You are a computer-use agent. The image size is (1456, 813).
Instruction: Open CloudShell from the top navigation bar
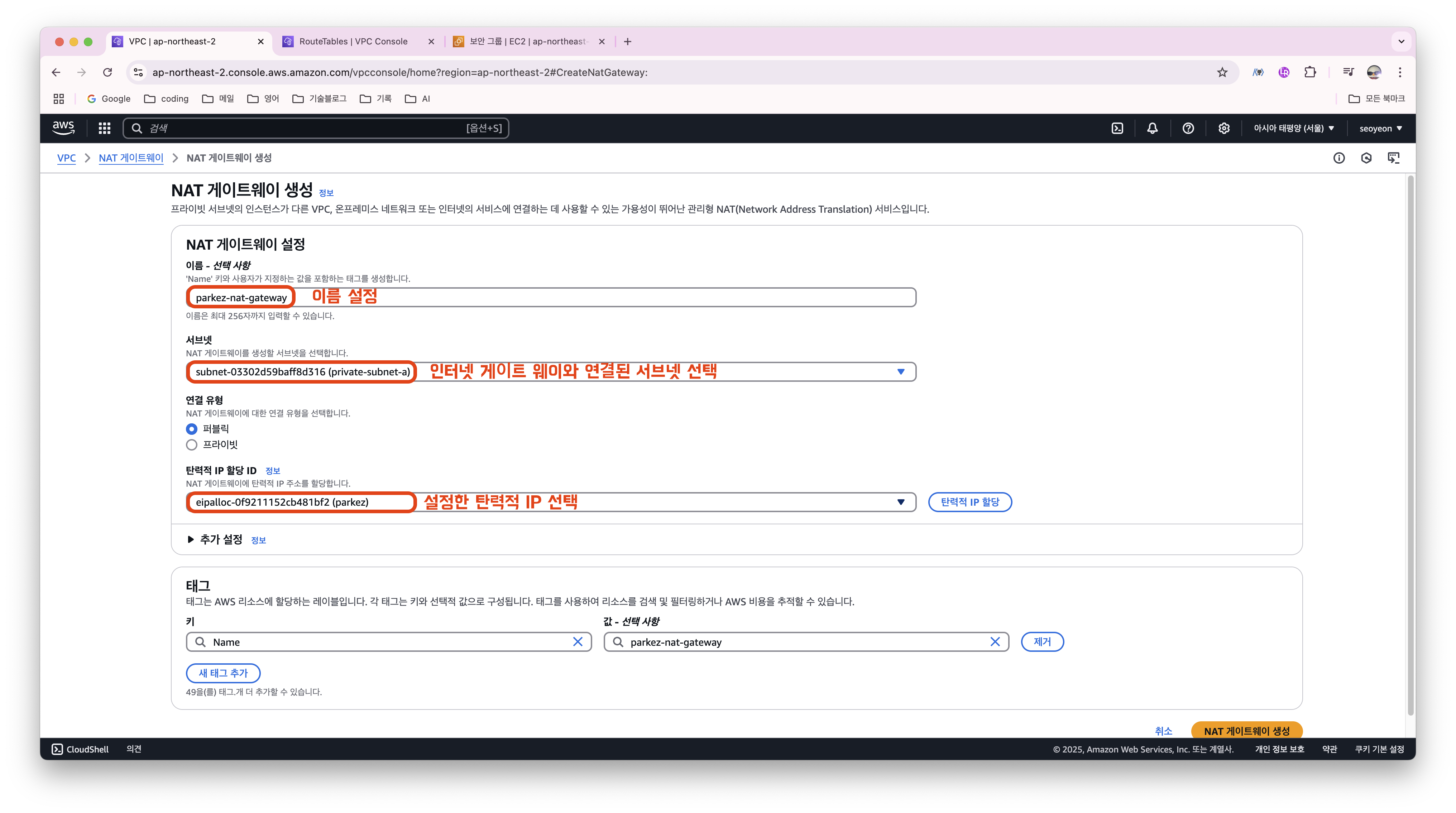(1117, 128)
